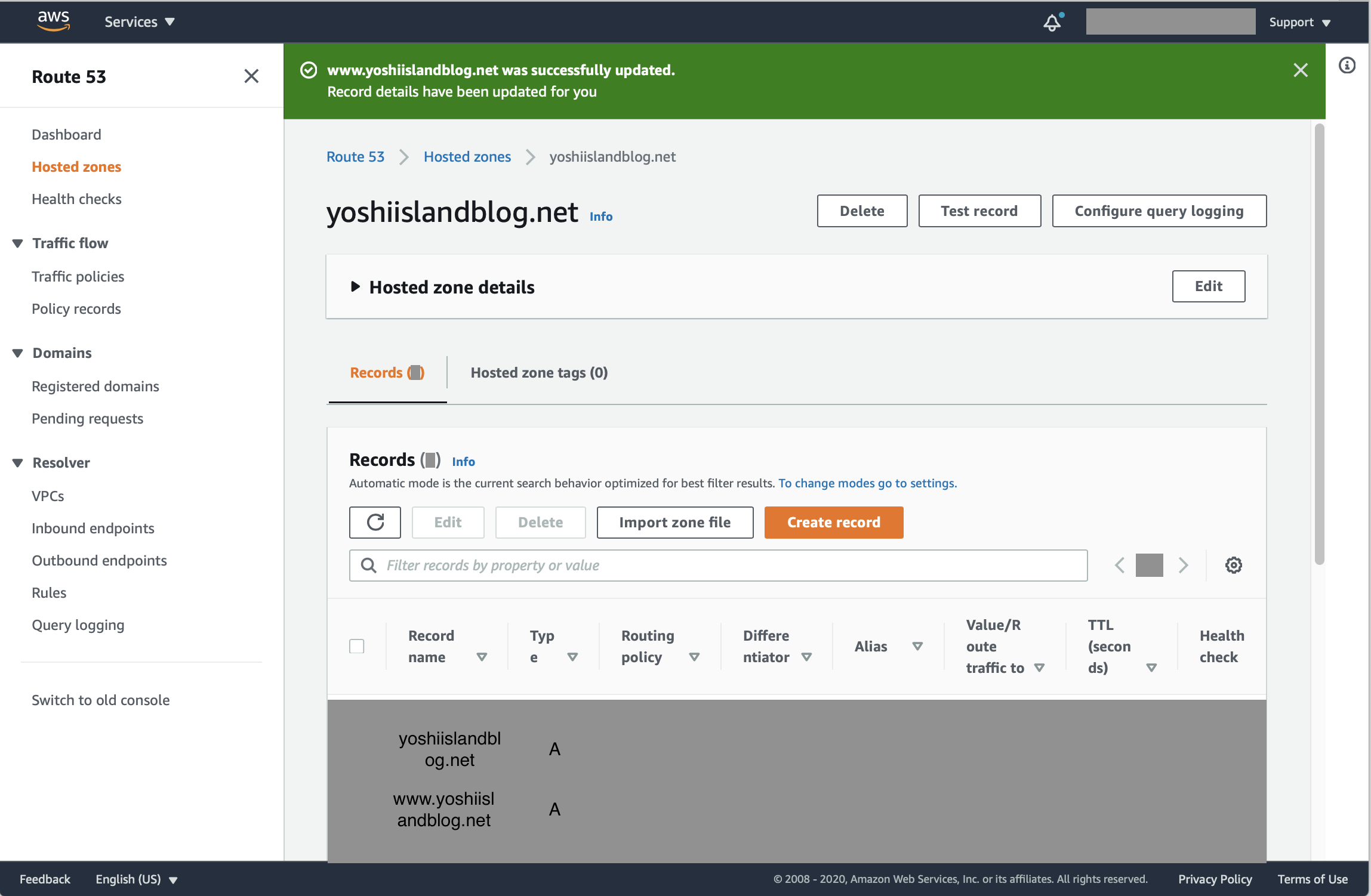The width and height of the screenshot is (1371, 896).
Task: Click the orange Create record button
Action: tap(834, 523)
